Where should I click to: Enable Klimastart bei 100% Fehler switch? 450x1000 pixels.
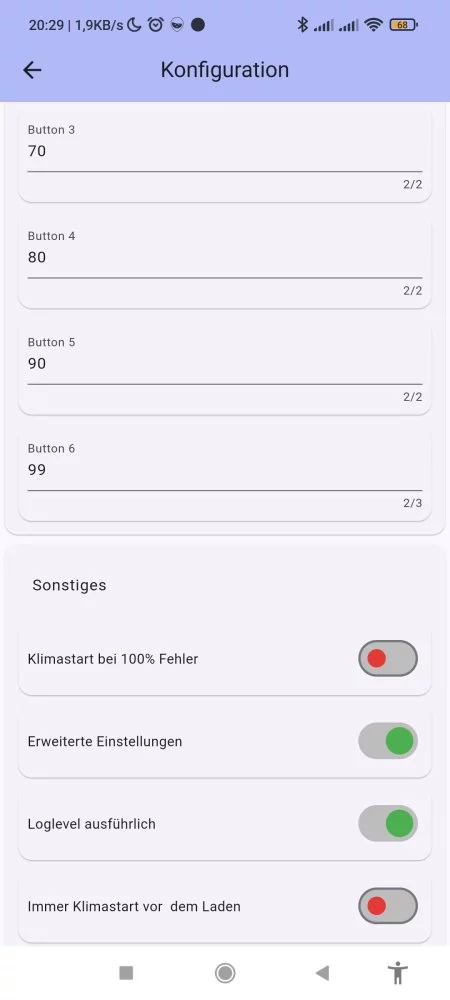coord(388,659)
